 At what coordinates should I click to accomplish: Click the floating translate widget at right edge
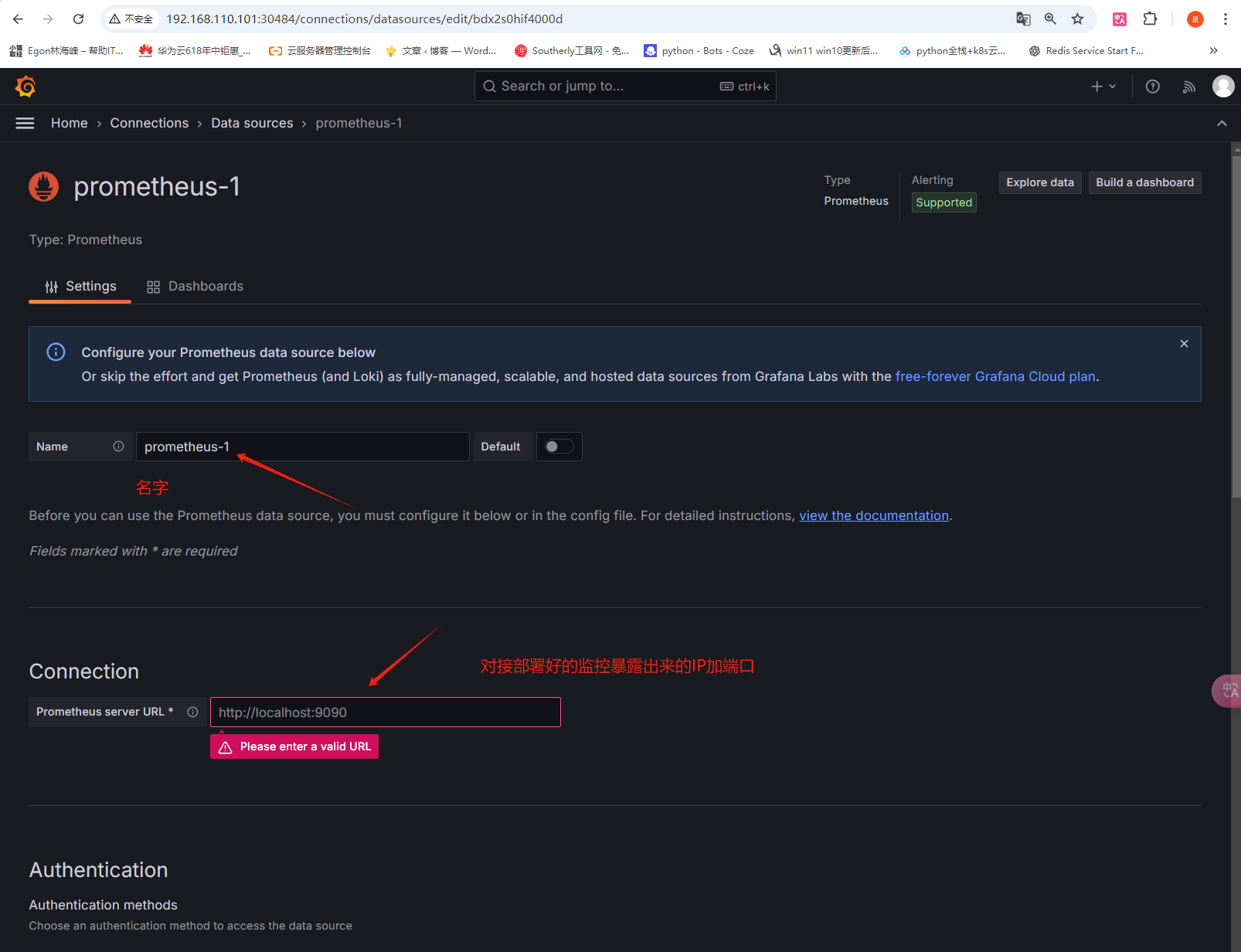coord(1227,691)
